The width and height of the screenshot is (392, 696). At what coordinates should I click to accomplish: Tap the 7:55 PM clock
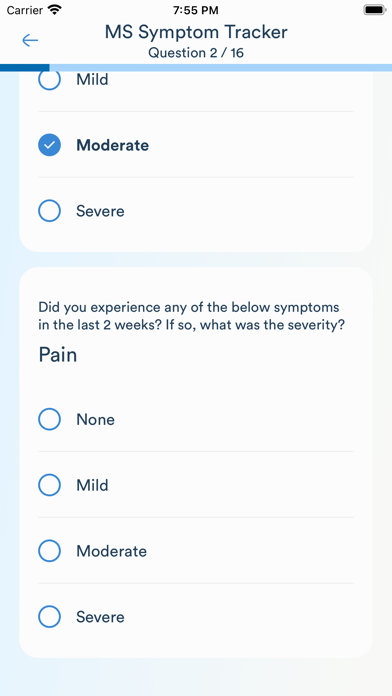tap(196, 10)
